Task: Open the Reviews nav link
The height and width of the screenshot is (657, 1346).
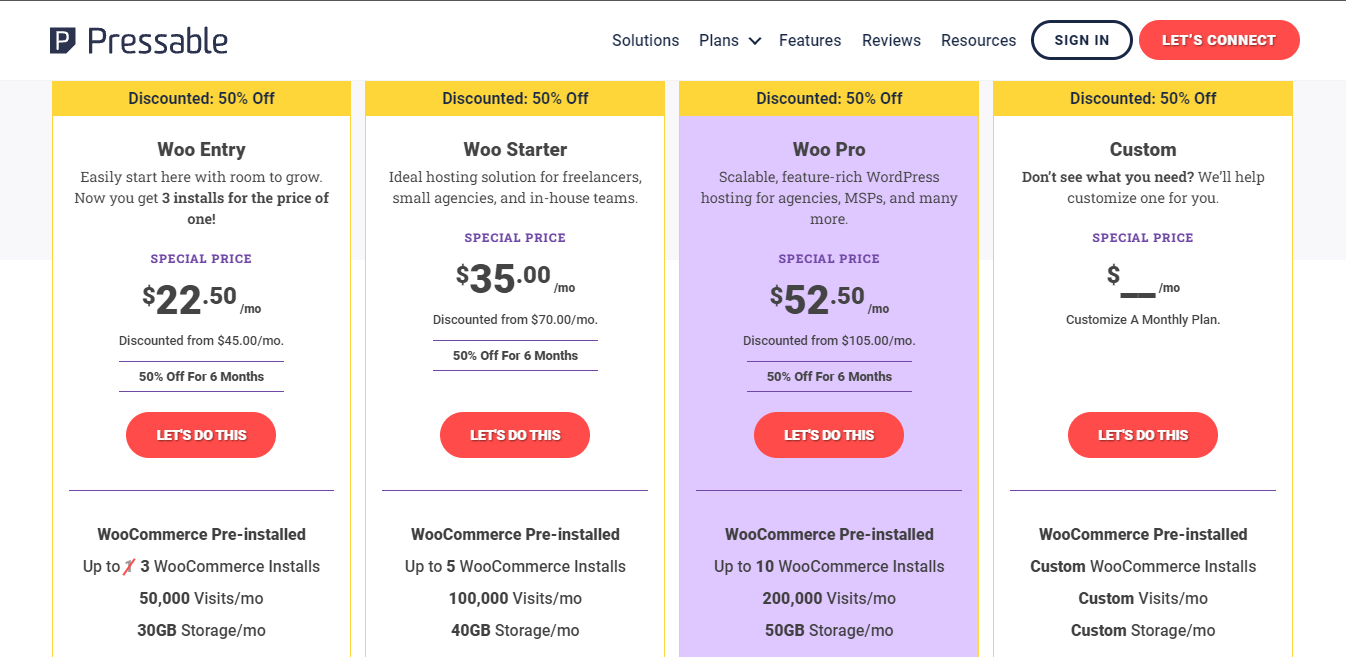Action: click(x=891, y=40)
